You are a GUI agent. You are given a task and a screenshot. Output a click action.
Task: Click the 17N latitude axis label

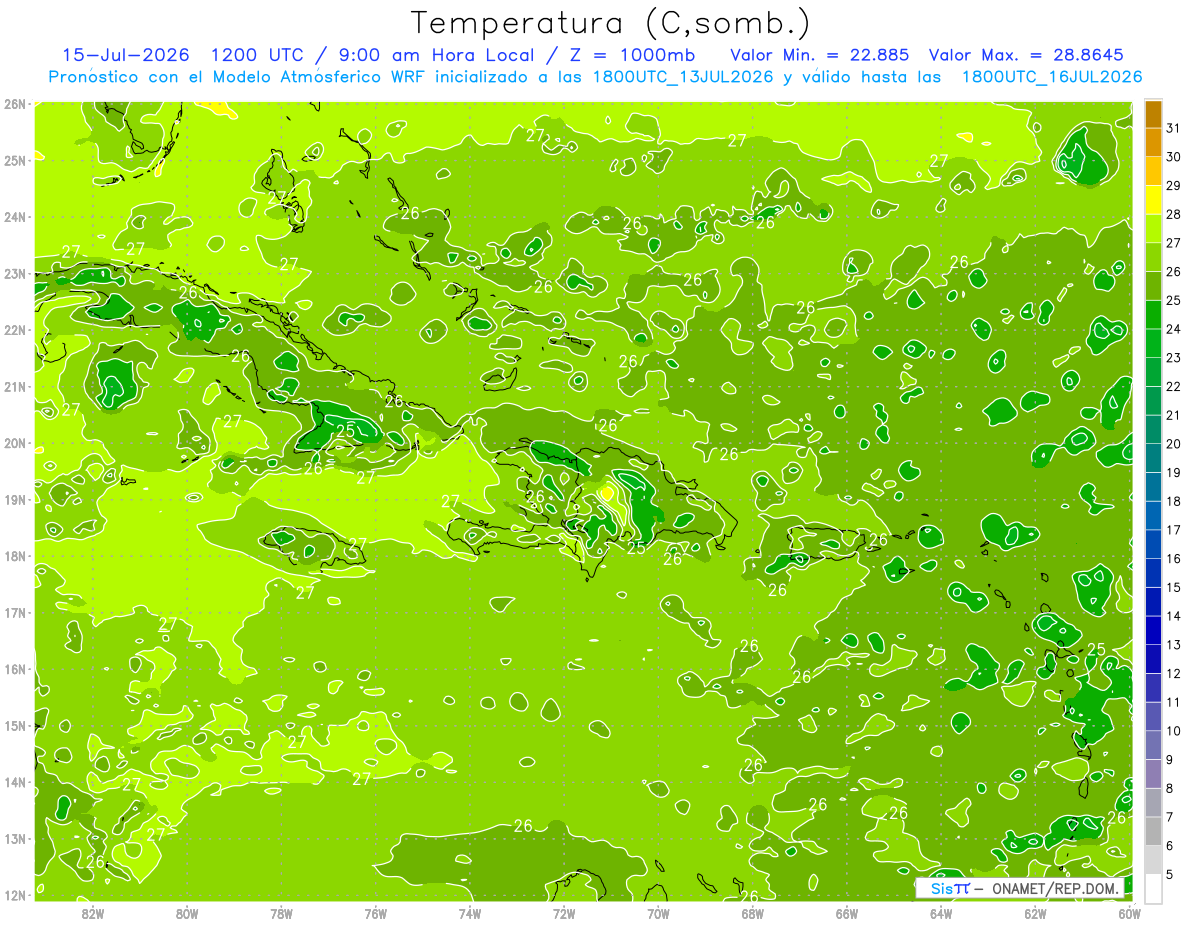coord(15,612)
